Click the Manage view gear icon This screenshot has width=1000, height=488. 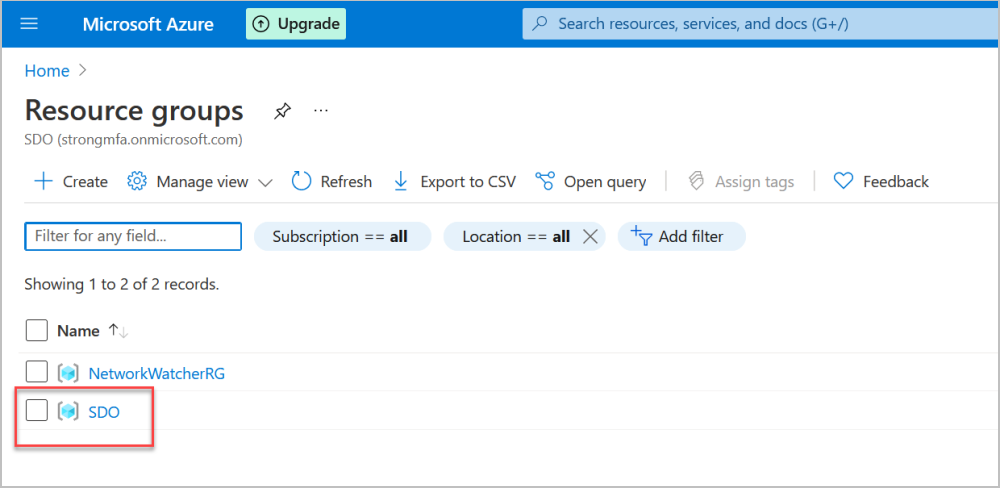click(136, 181)
